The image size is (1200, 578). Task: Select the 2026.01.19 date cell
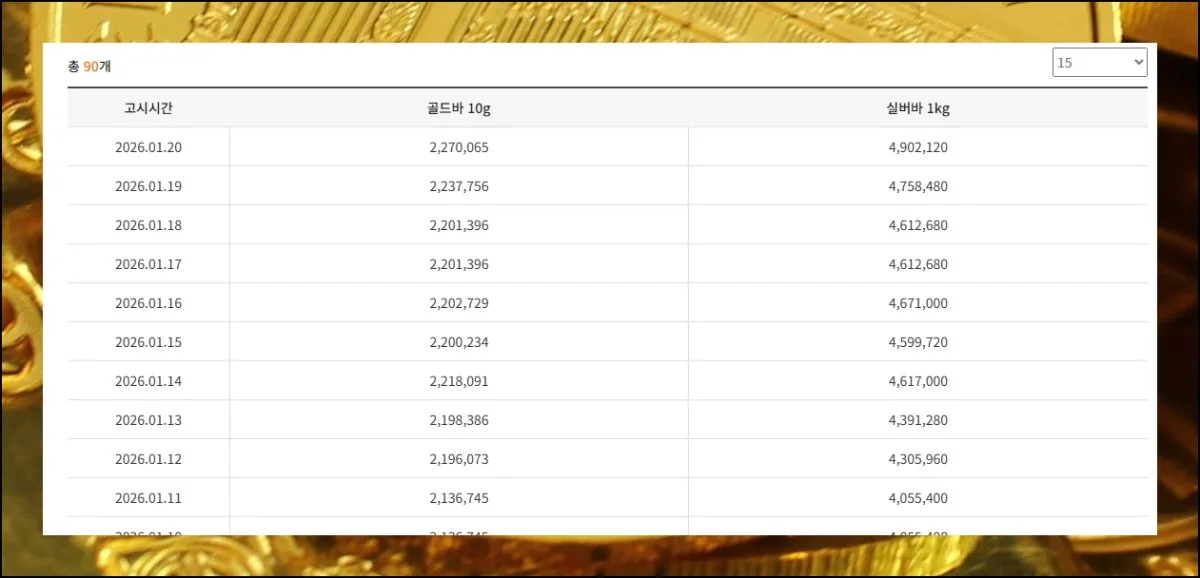click(x=148, y=186)
